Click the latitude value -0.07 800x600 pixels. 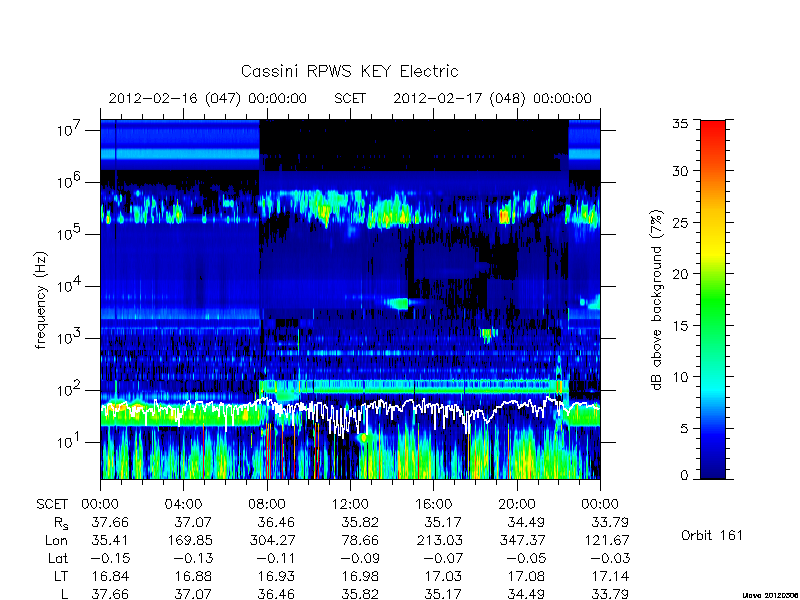(443, 559)
